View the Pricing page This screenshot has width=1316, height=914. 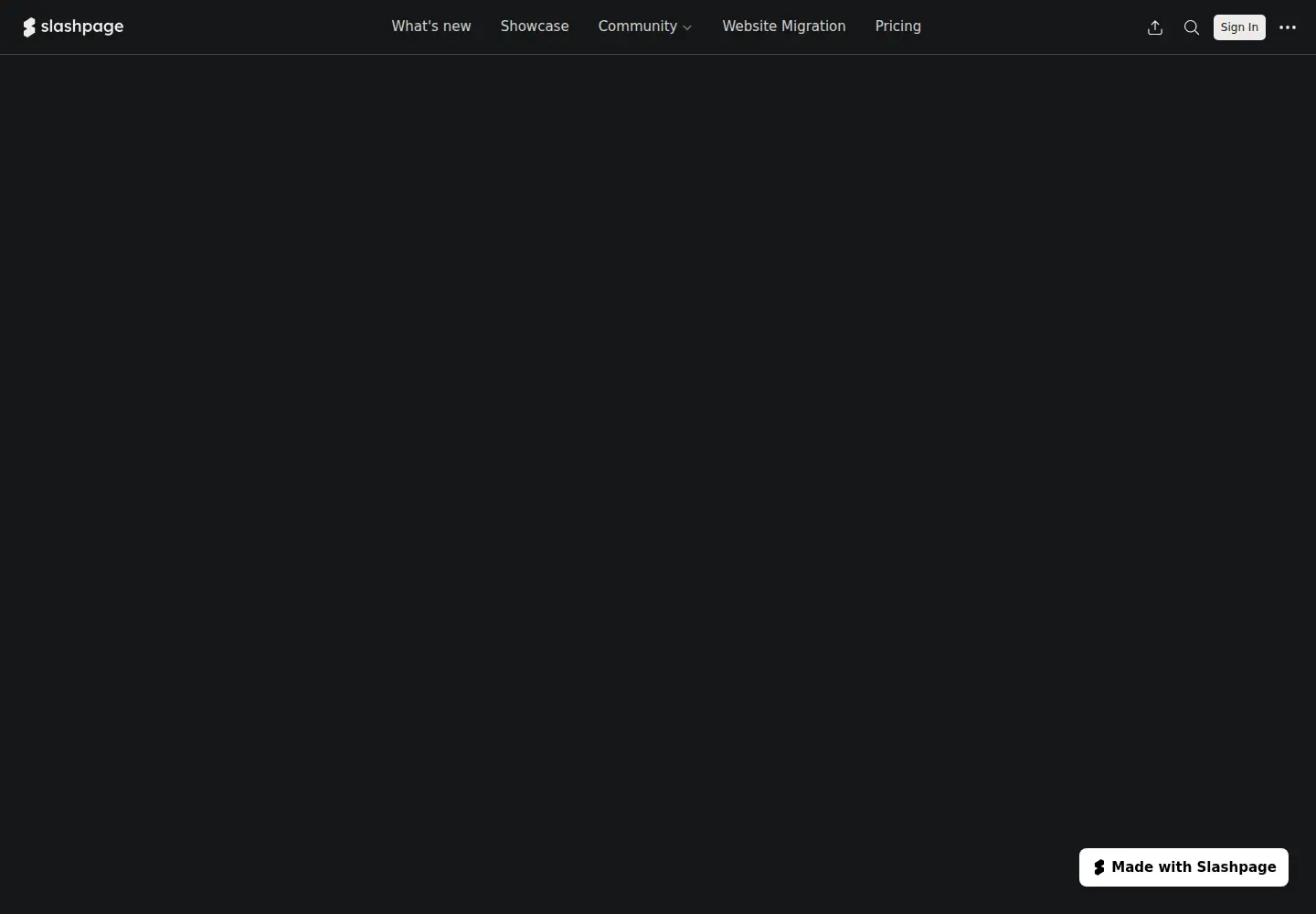coord(898,27)
